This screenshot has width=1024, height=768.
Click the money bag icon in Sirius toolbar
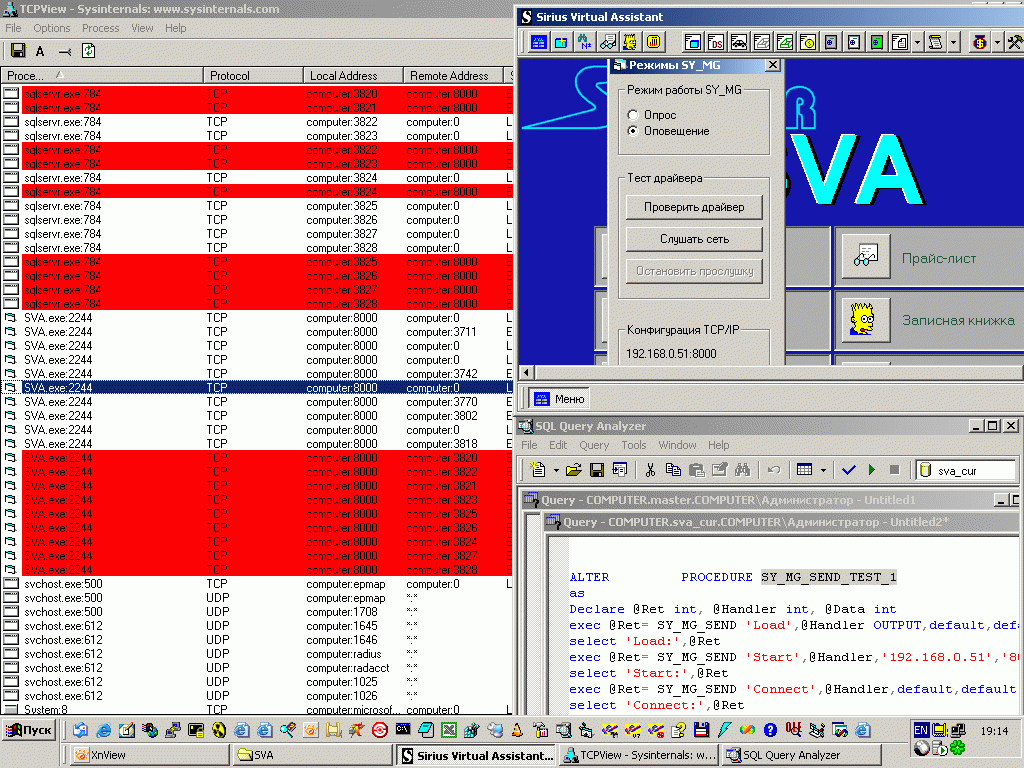point(980,42)
